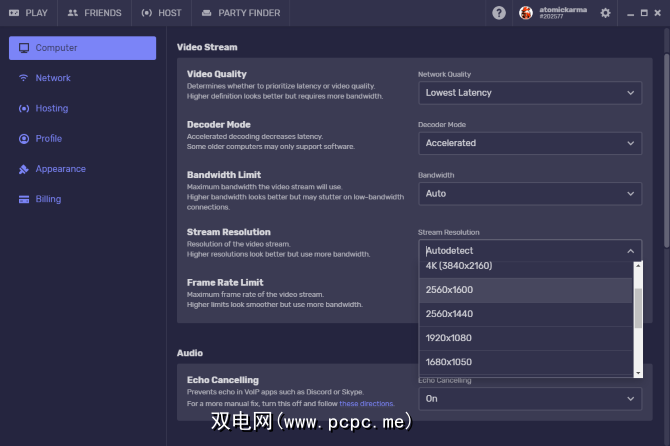Screen dimensions: 670x446
Task: Choose the 2560x1440 resolution option
Action: tap(526, 314)
